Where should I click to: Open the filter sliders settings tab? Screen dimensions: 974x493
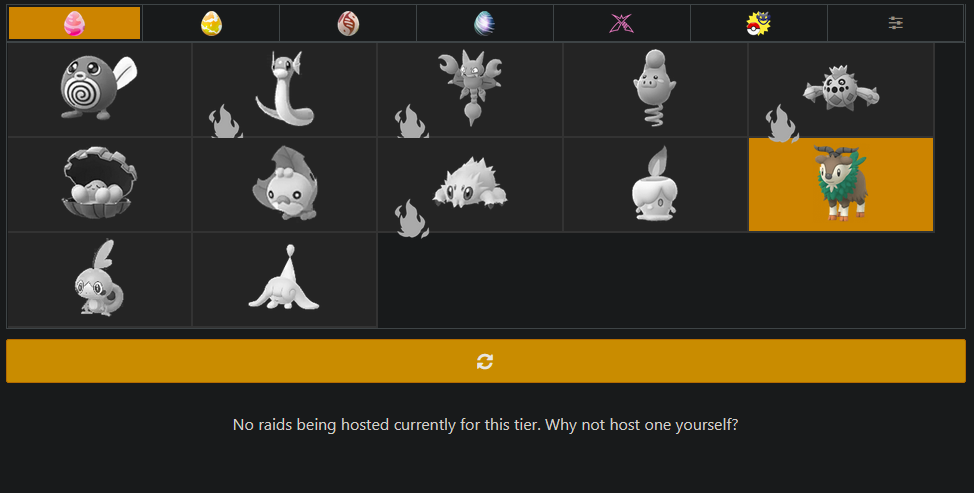[895, 23]
